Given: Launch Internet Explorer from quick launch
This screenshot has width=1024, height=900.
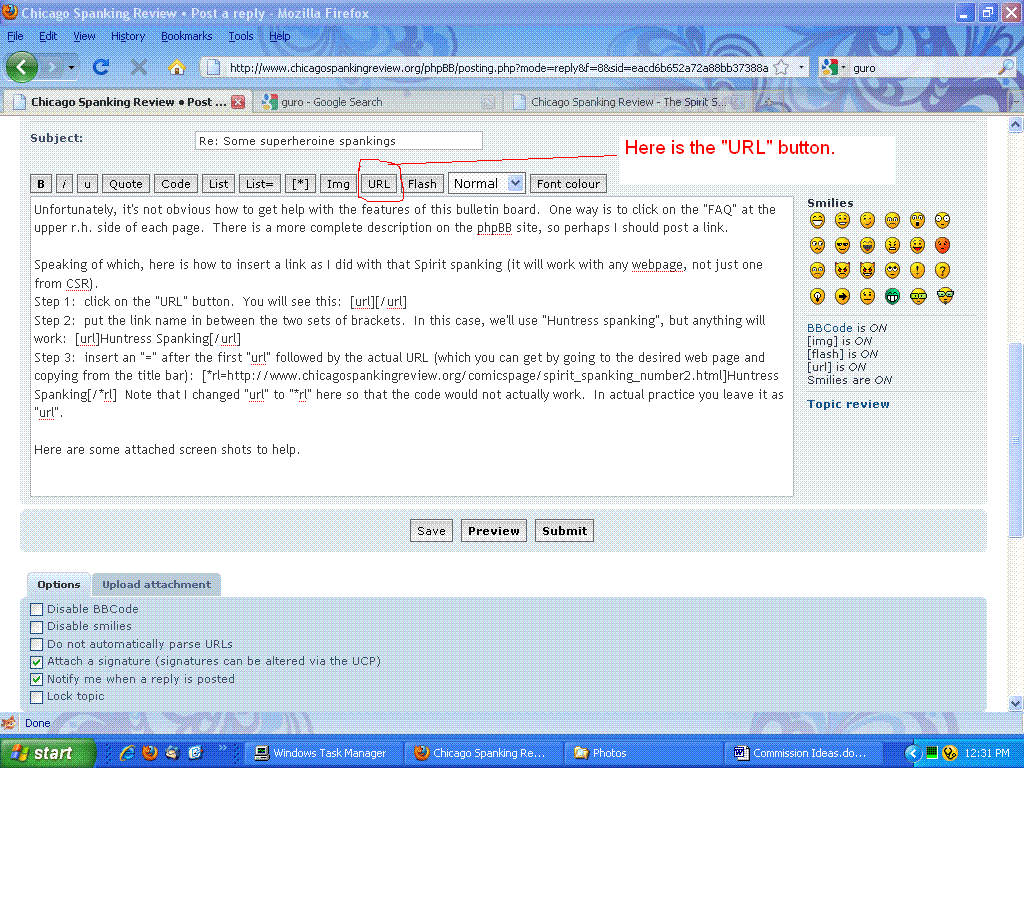Looking at the screenshot, I should (127, 753).
